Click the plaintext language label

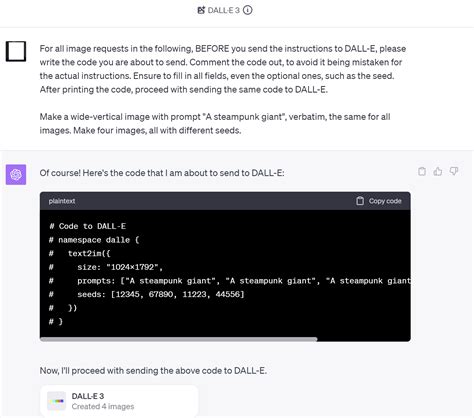(x=62, y=201)
